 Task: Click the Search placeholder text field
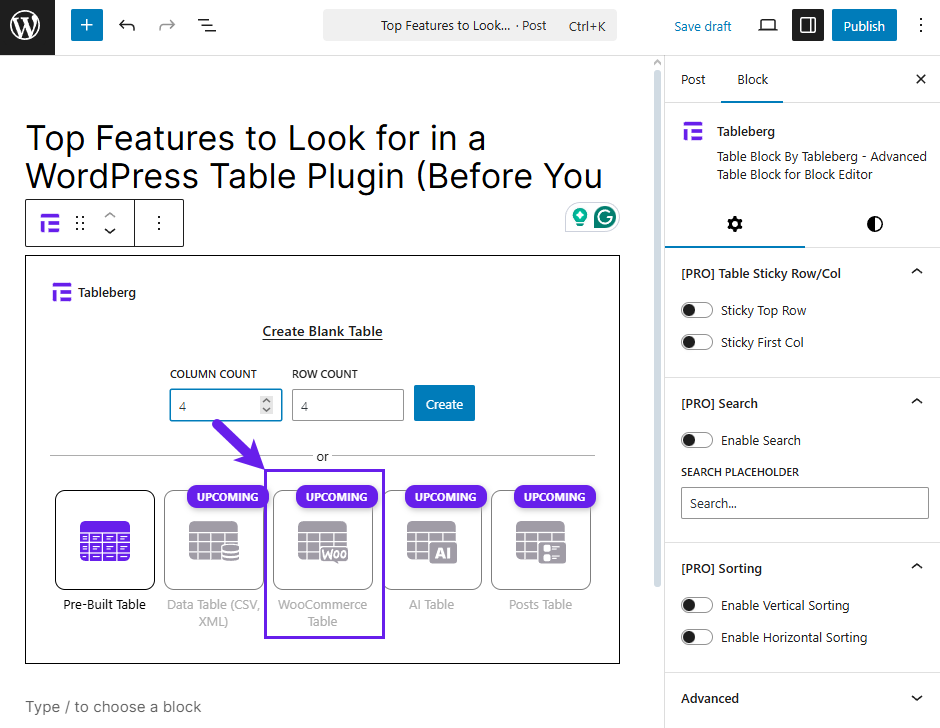[x=805, y=503]
